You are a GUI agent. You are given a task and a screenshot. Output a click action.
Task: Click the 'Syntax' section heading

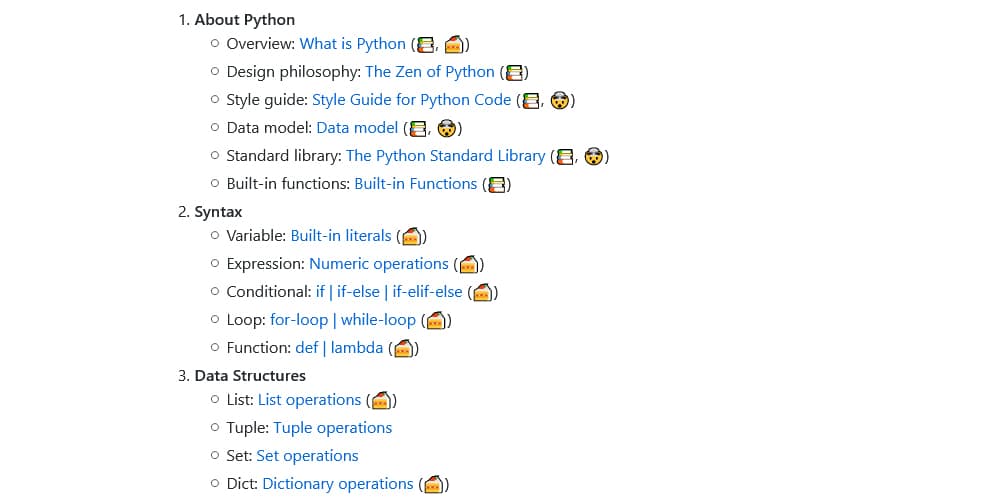218,212
